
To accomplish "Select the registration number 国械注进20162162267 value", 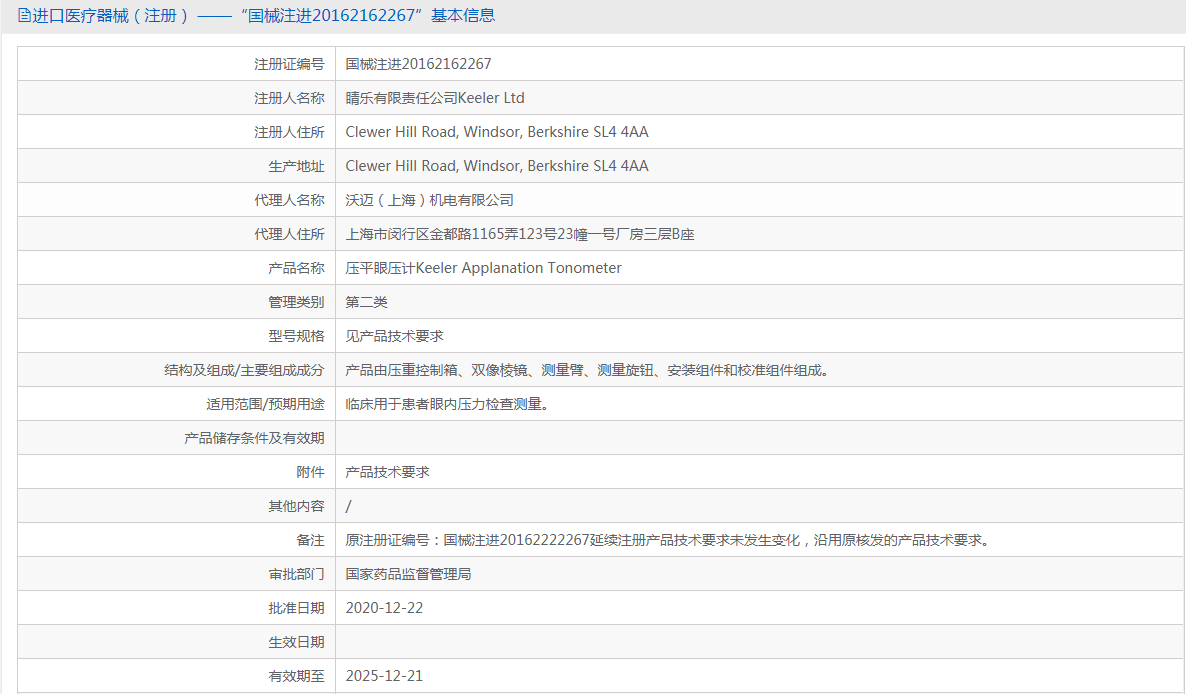I will click(418, 64).
